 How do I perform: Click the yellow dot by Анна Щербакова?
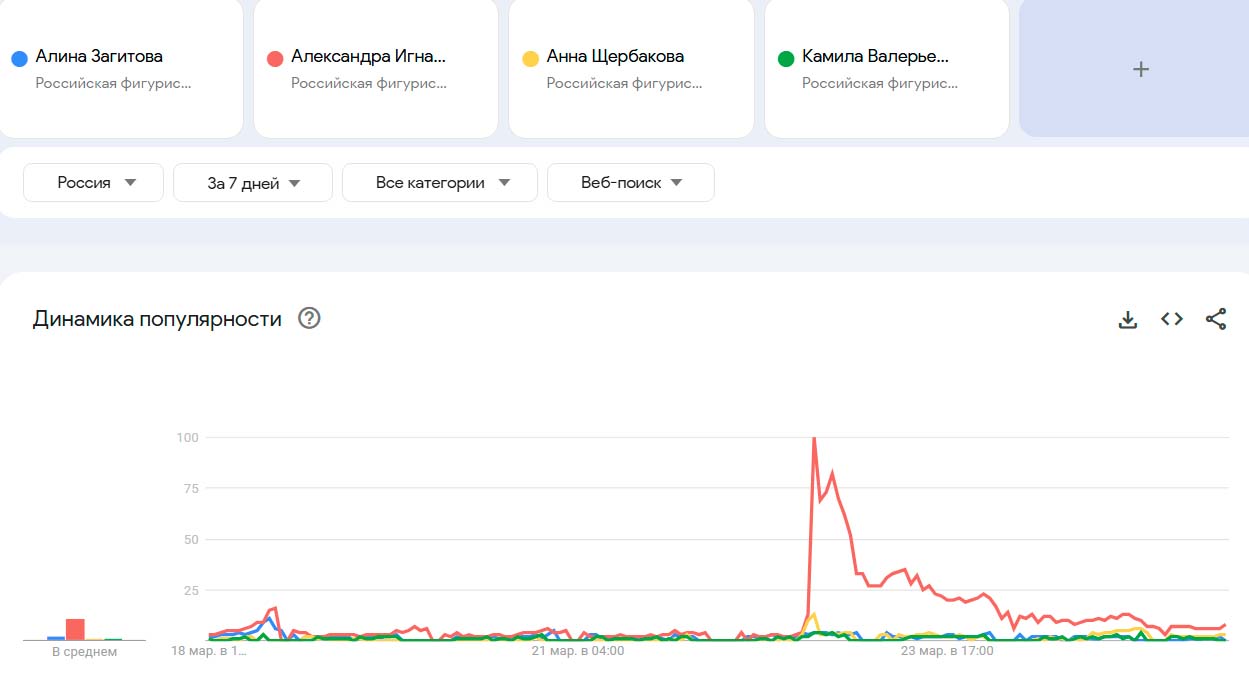click(531, 58)
